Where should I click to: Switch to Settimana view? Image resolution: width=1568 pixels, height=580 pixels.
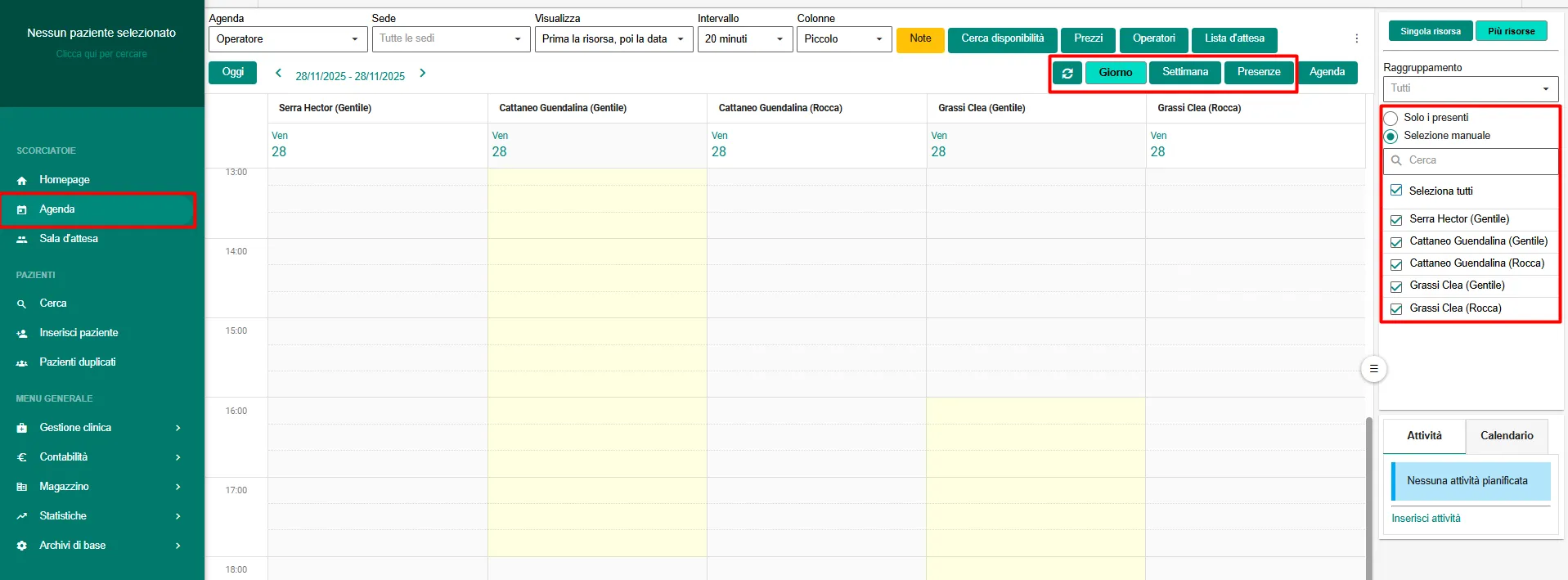point(1184,73)
